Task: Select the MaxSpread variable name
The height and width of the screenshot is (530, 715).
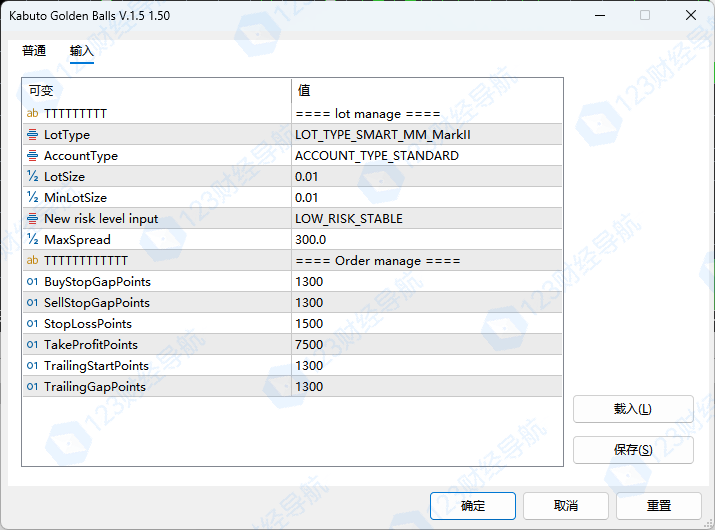Action: pyautogui.click(x=77, y=240)
